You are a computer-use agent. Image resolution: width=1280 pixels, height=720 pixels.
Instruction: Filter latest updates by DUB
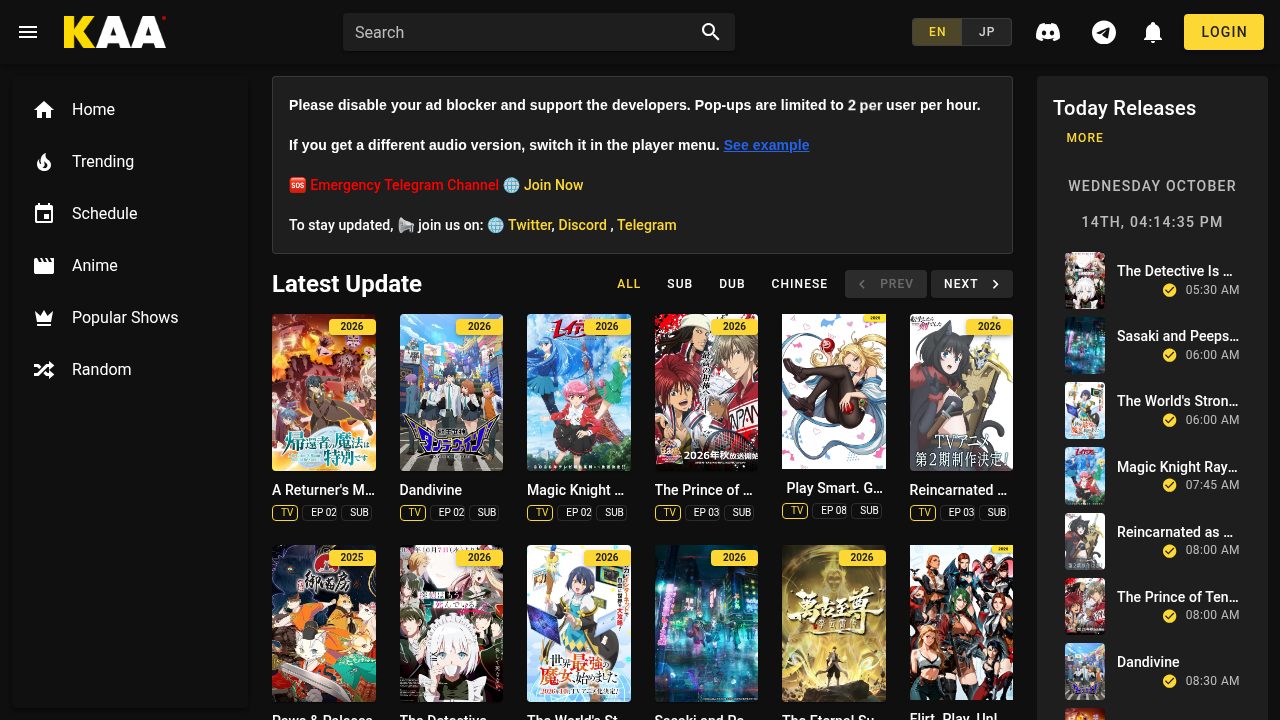tap(732, 284)
